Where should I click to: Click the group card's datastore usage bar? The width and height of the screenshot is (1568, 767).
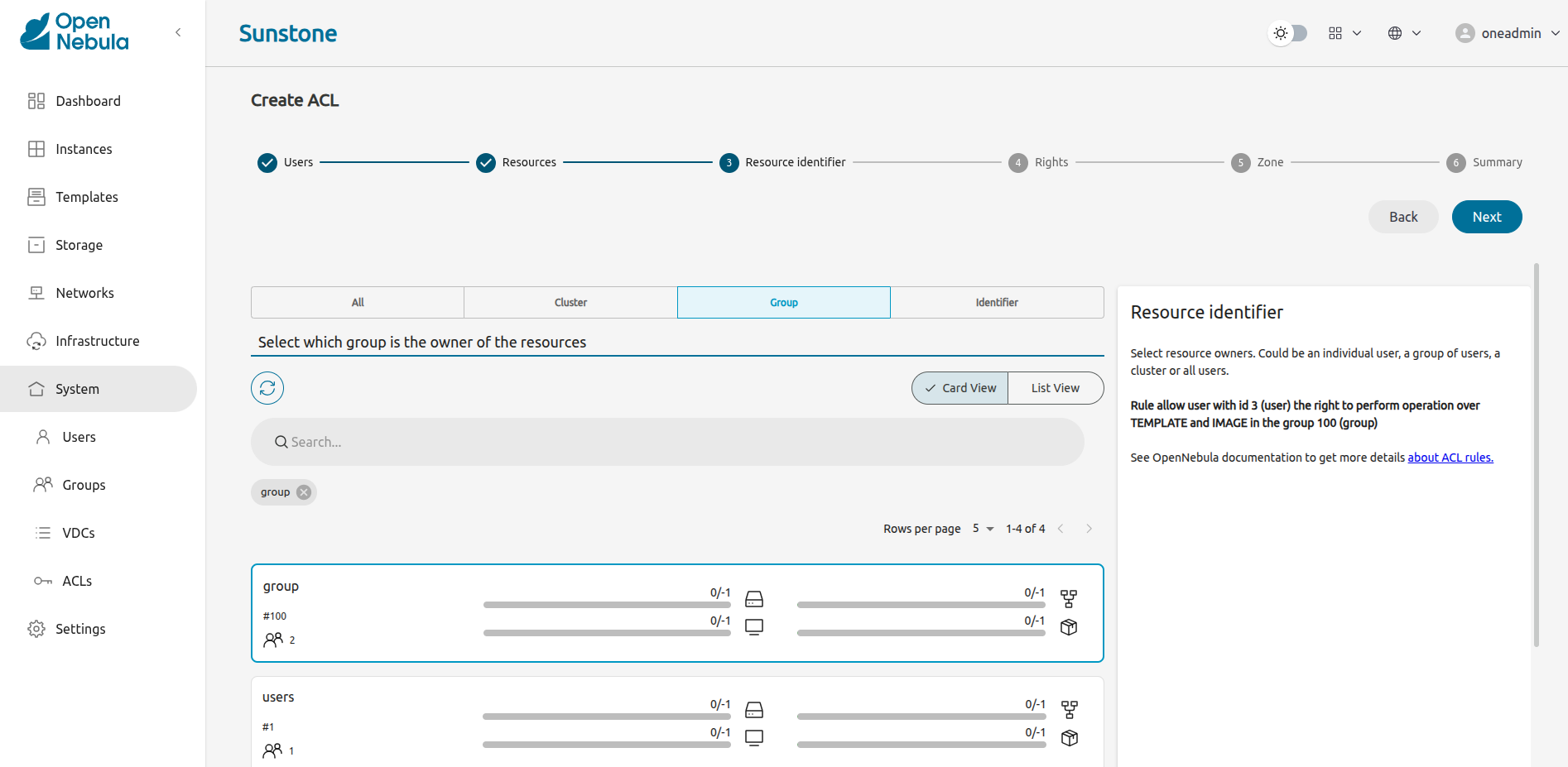pos(607,604)
